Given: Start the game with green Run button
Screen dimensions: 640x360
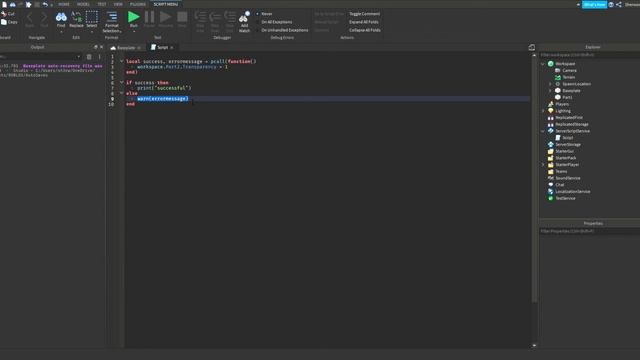Looking at the screenshot, I should click(x=133, y=17).
